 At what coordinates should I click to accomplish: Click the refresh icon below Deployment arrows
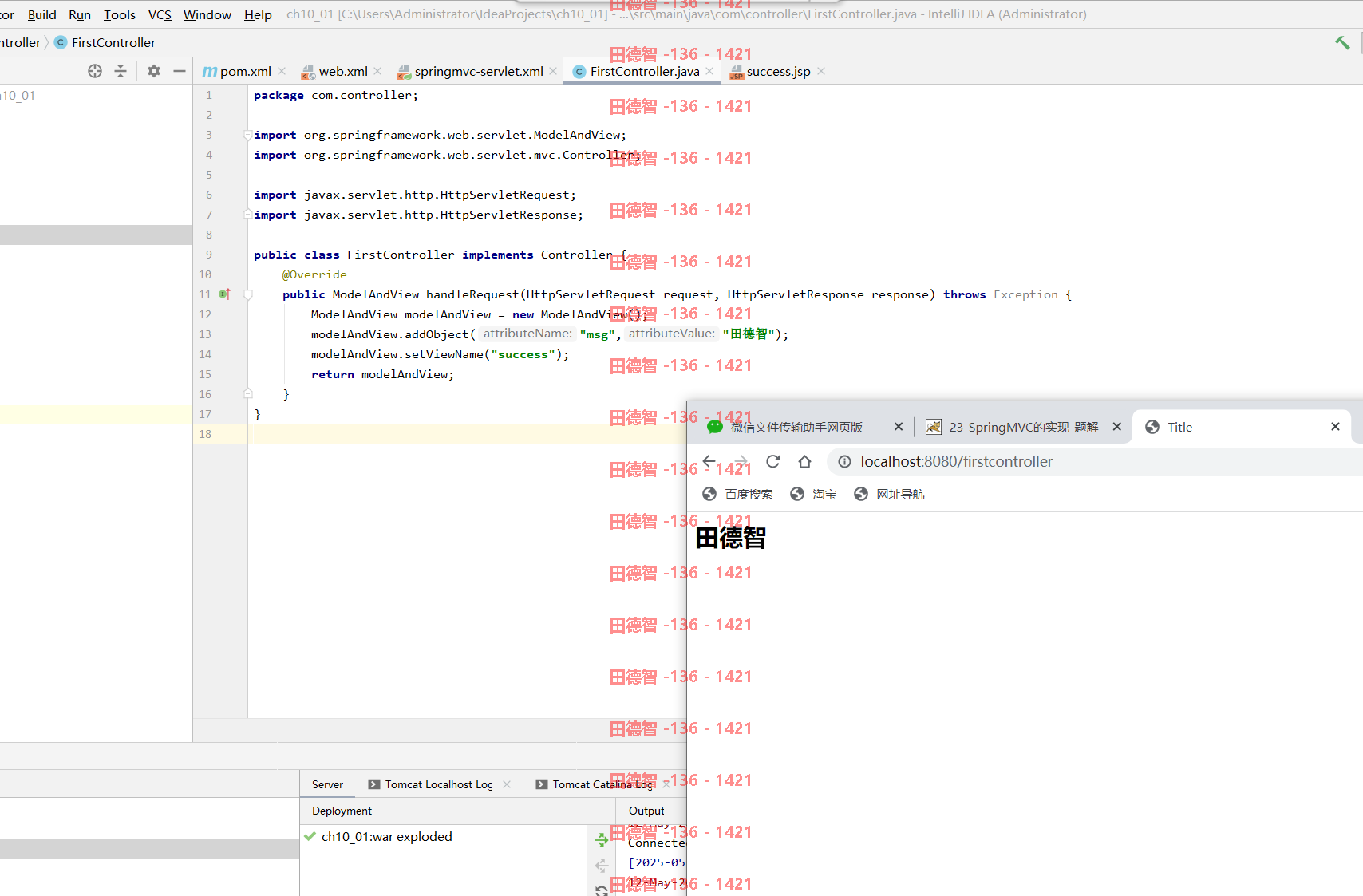pos(602,890)
